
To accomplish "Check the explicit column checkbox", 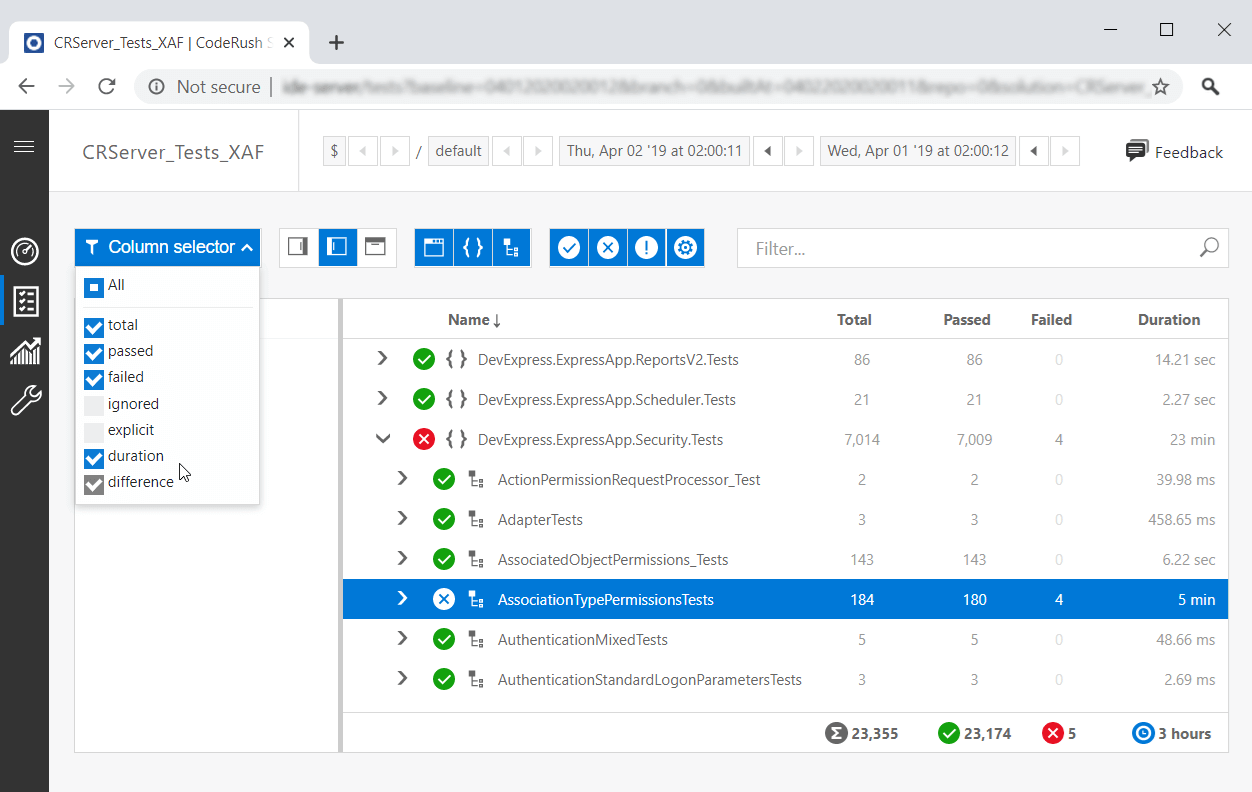I will point(93,430).
